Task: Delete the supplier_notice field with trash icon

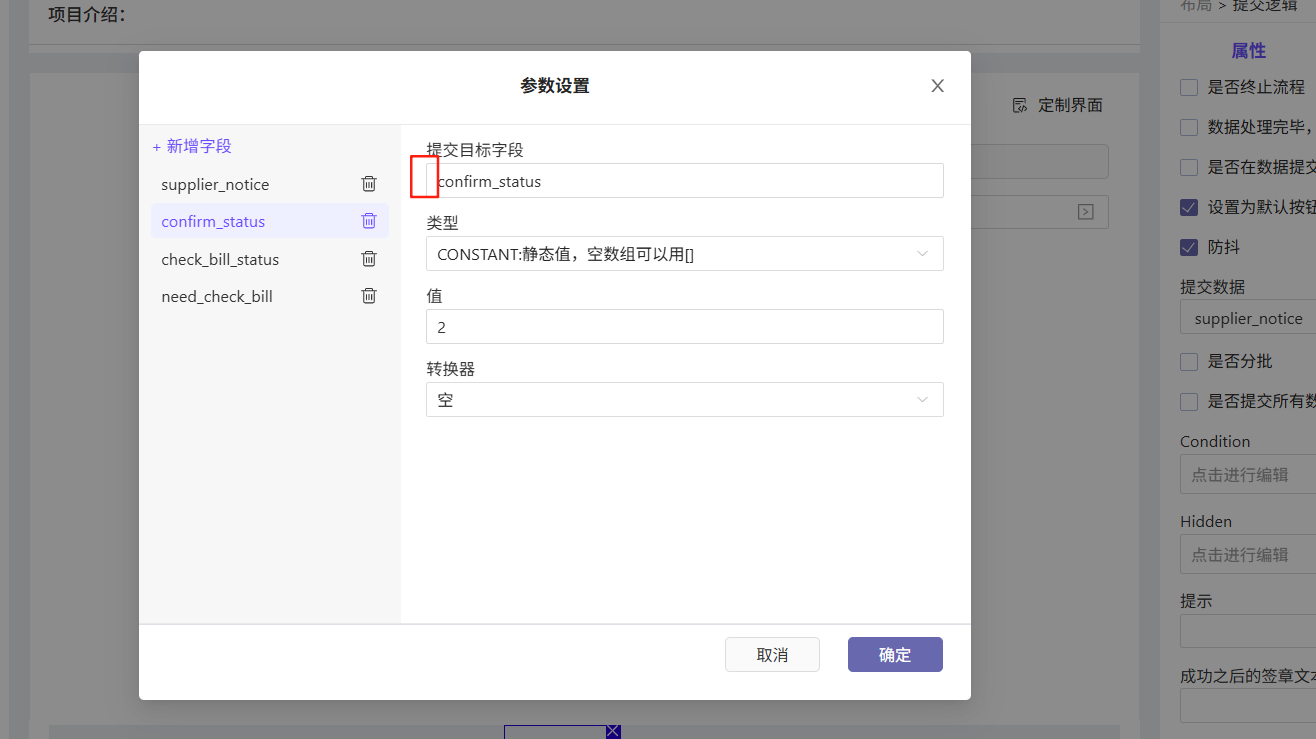Action: [369, 184]
